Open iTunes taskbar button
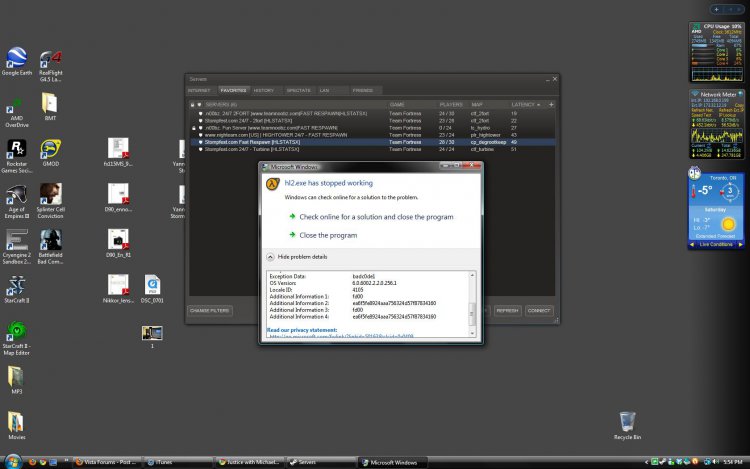 click(178, 462)
